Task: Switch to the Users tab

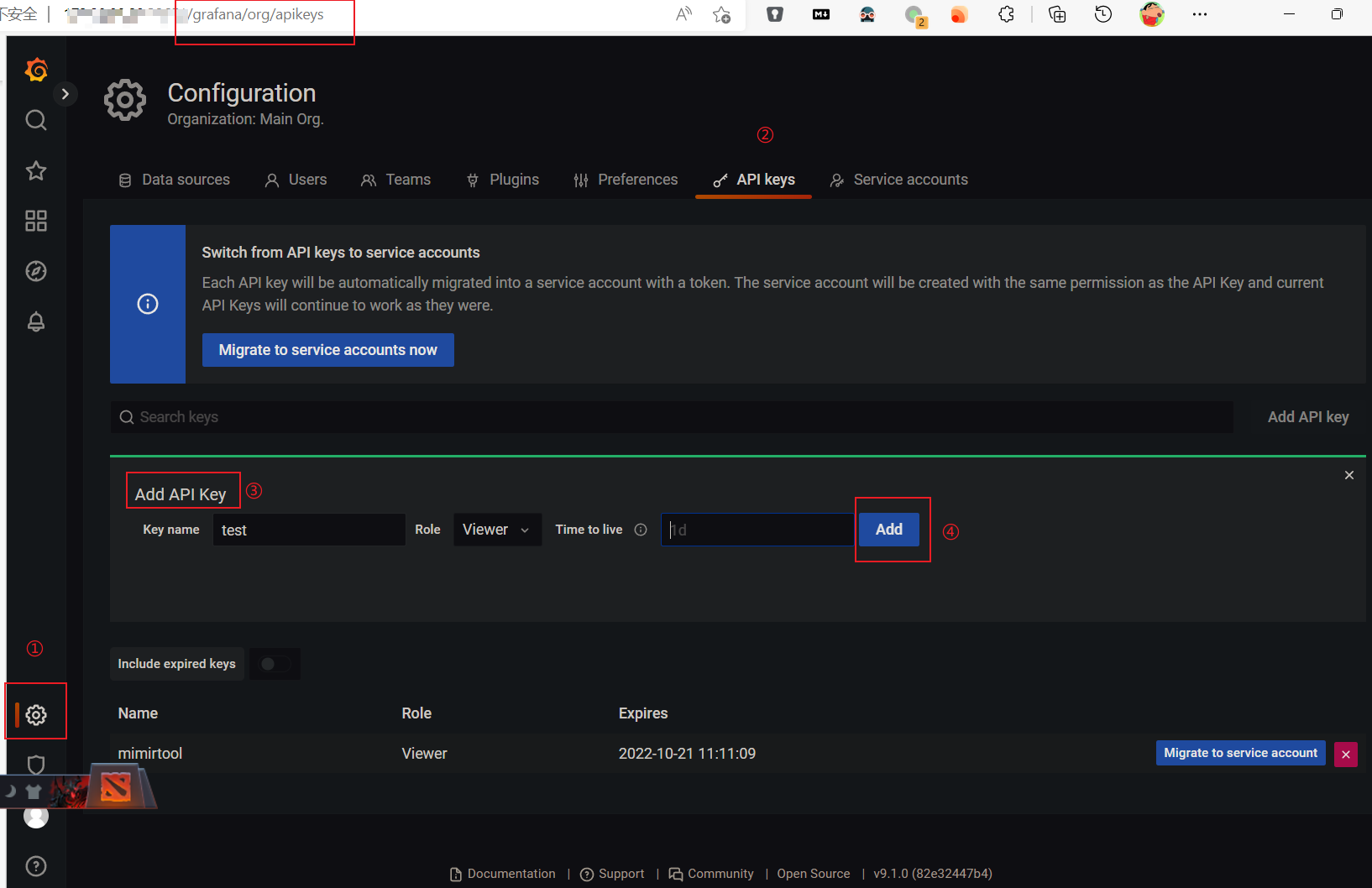Action: (x=296, y=179)
